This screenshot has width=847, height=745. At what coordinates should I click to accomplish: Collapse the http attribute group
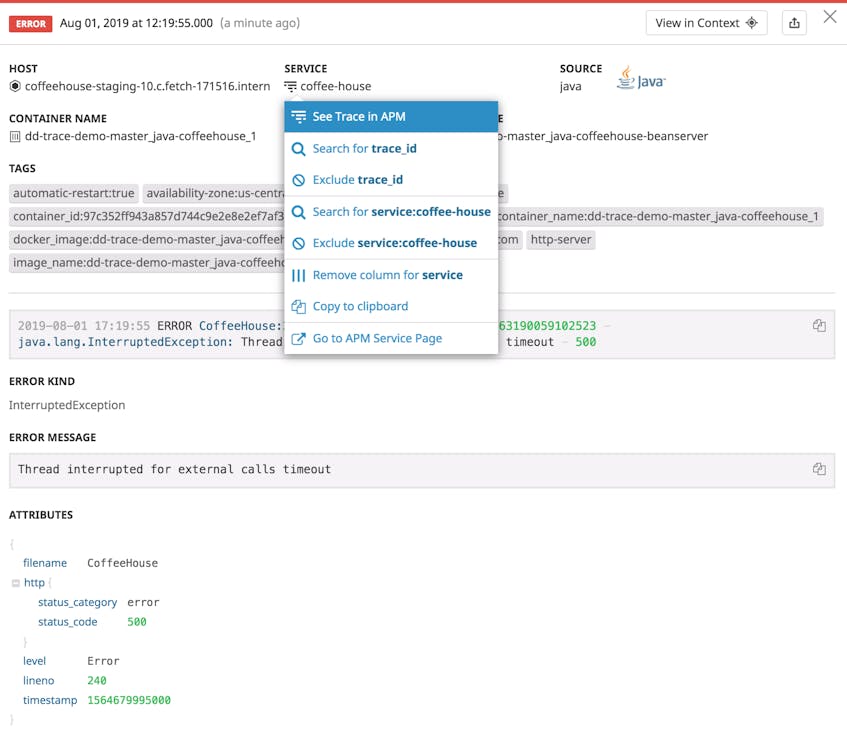tap(16, 583)
